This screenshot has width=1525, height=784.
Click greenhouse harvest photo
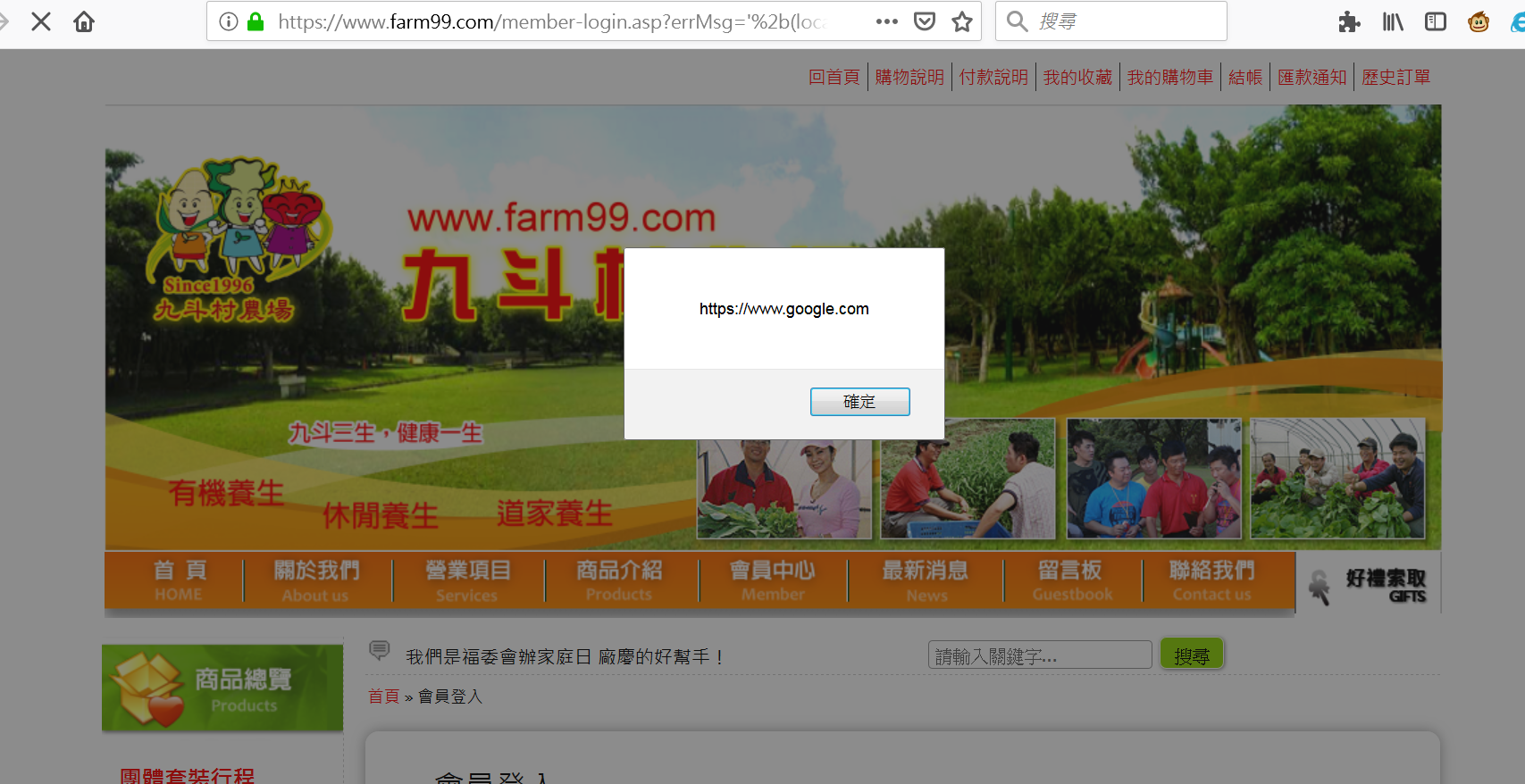1337,479
